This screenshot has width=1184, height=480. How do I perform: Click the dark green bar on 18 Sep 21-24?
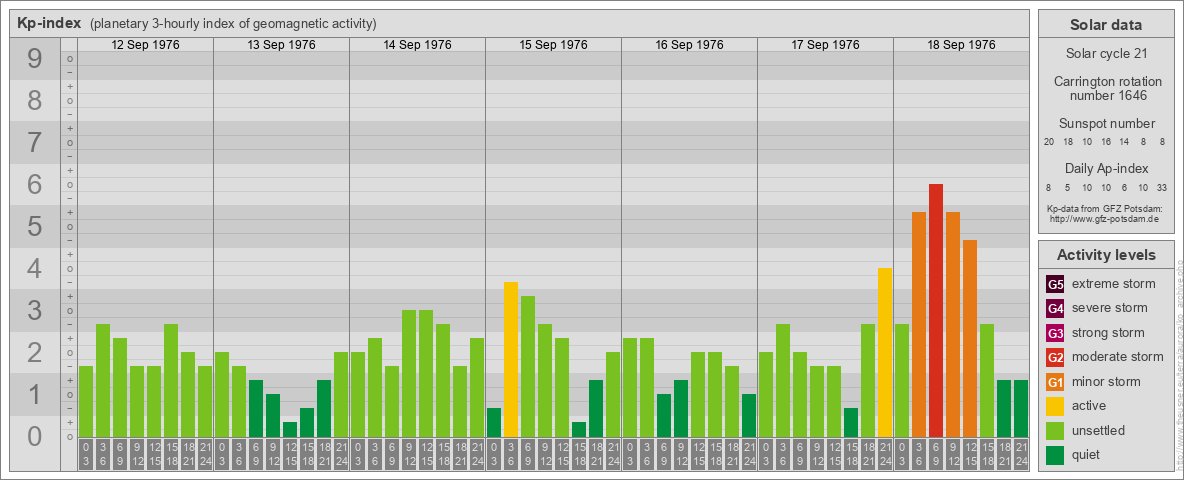pos(1021,408)
